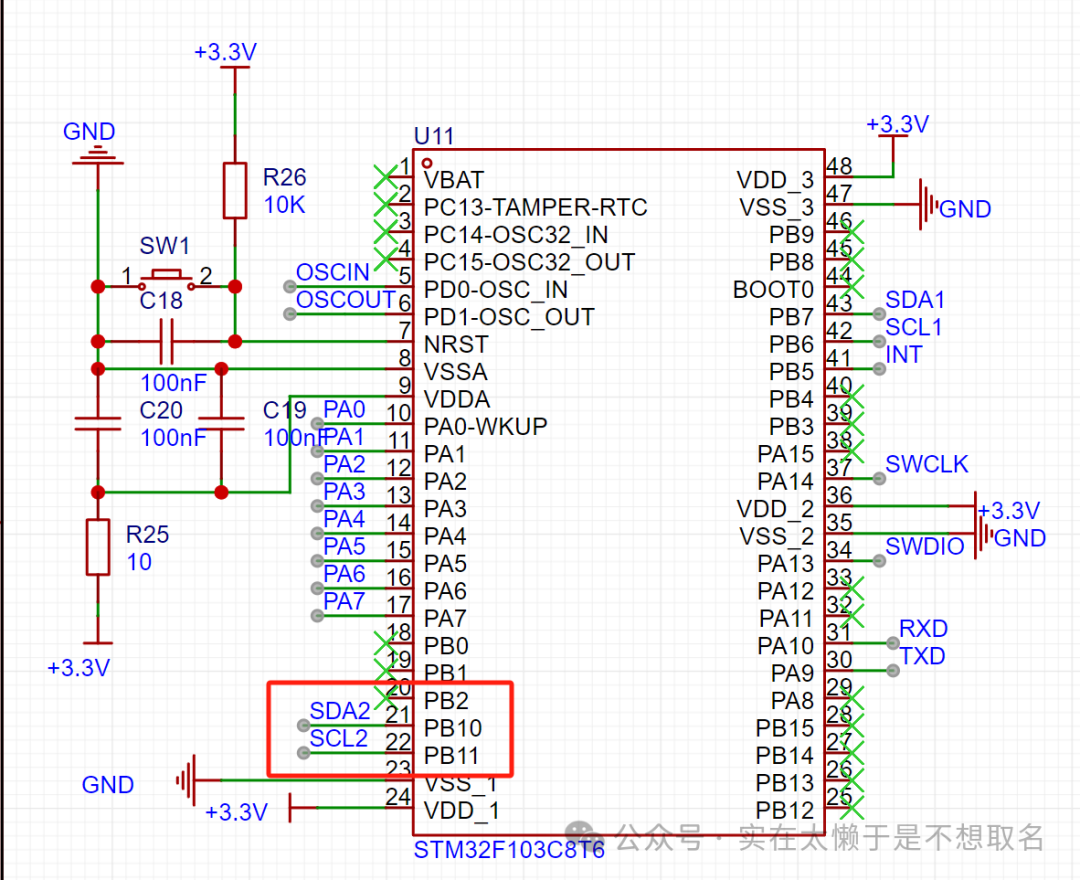The width and height of the screenshot is (1080, 880).
Task: Click the GND symbol above capacitor C20
Action: (96, 155)
